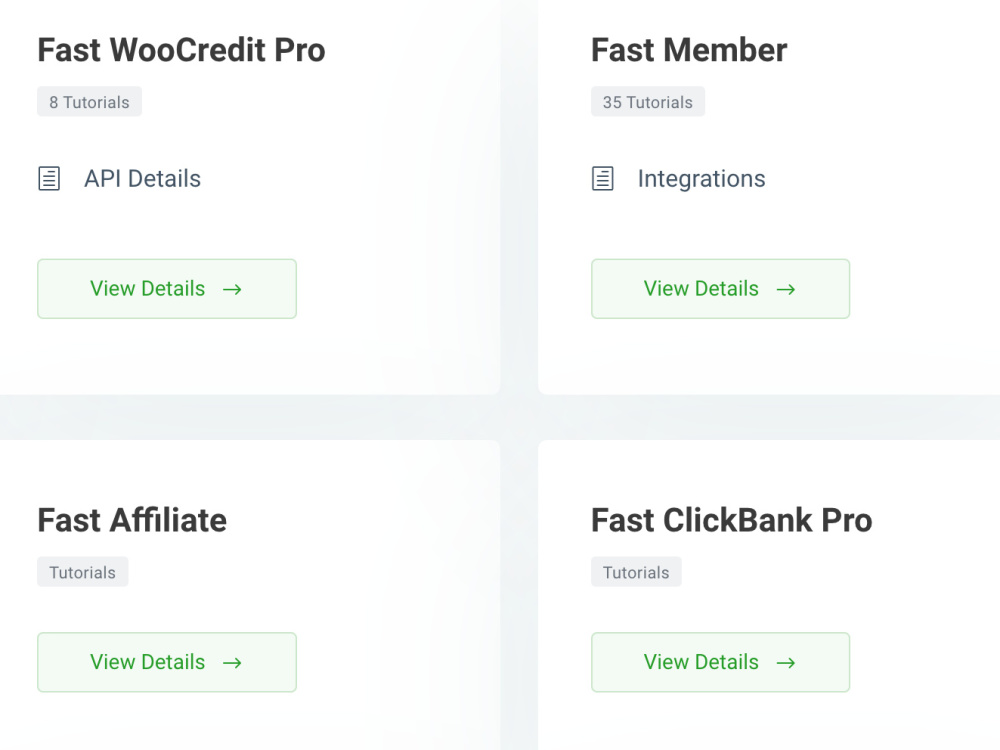Image resolution: width=1000 pixels, height=750 pixels.
Task: Click the arrow icon in Fast ClickBank Pro's View Details
Action: (x=786, y=663)
